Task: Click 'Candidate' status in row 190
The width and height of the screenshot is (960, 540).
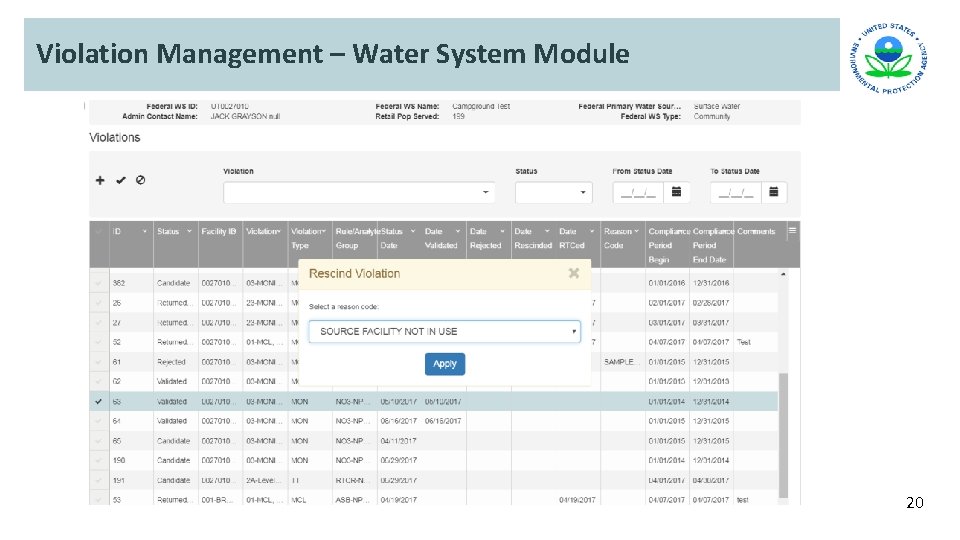Action: (x=173, y=460)
